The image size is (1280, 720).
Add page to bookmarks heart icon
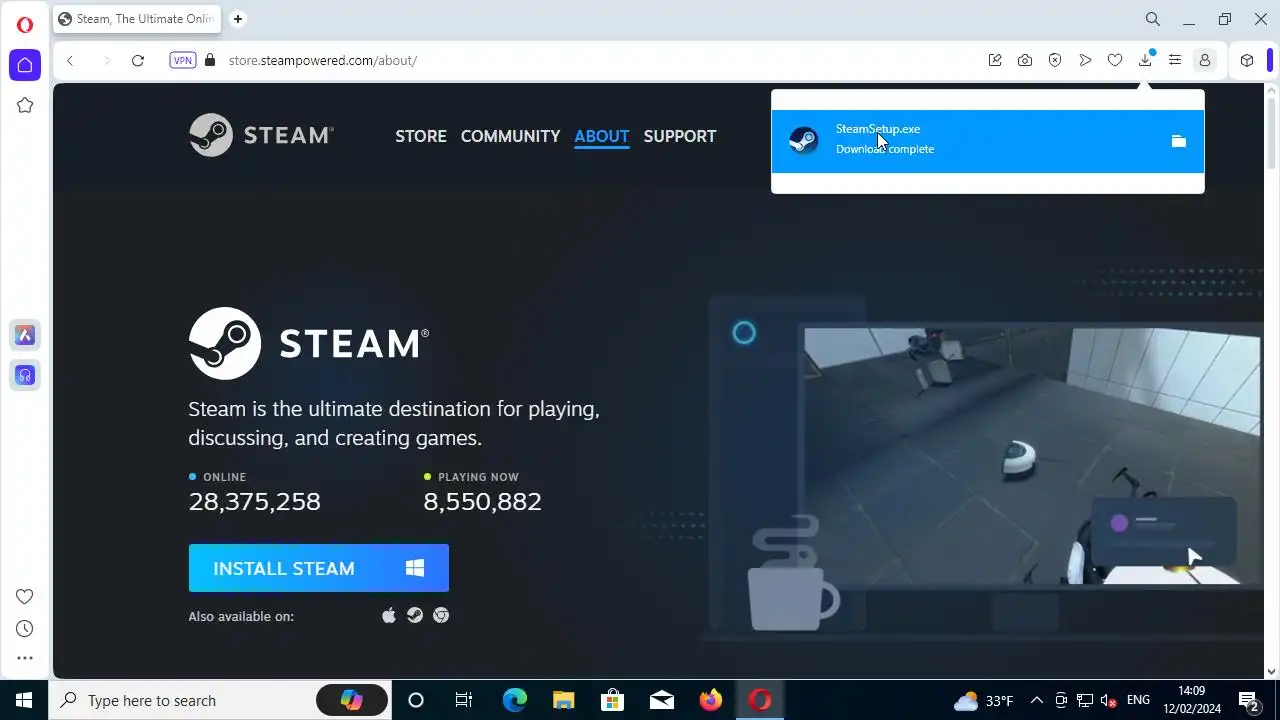point(1115,60)
